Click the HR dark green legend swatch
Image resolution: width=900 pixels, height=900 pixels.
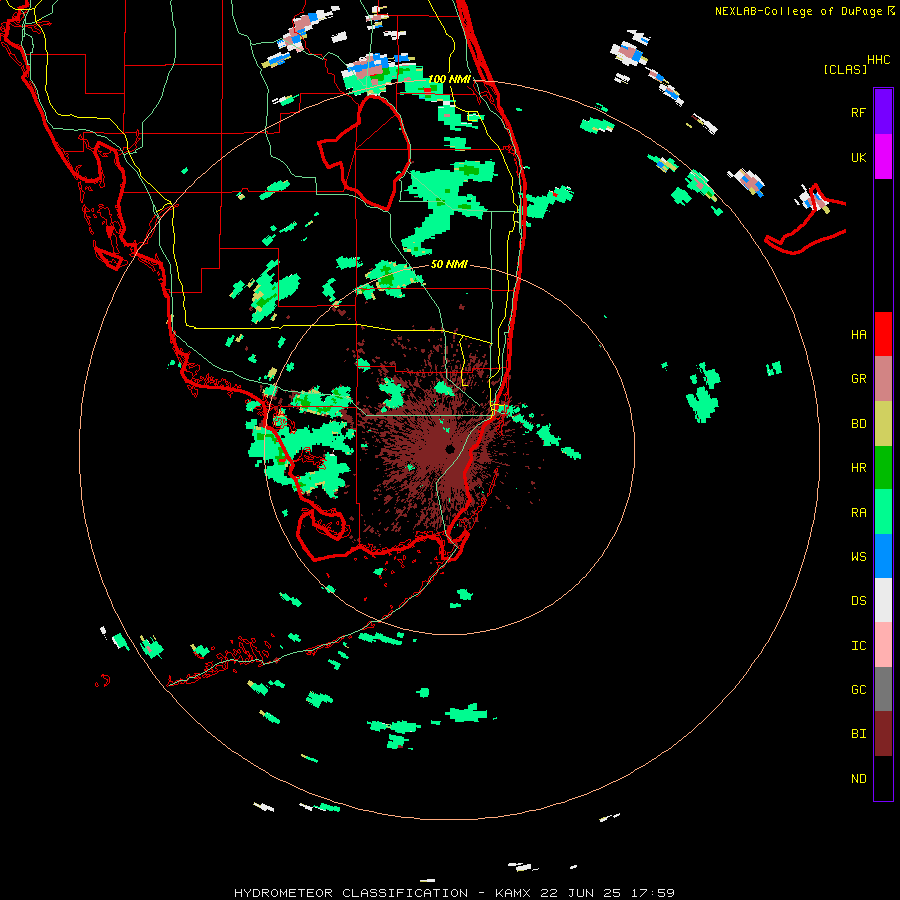pyautogui.click(x=883, y=467)
